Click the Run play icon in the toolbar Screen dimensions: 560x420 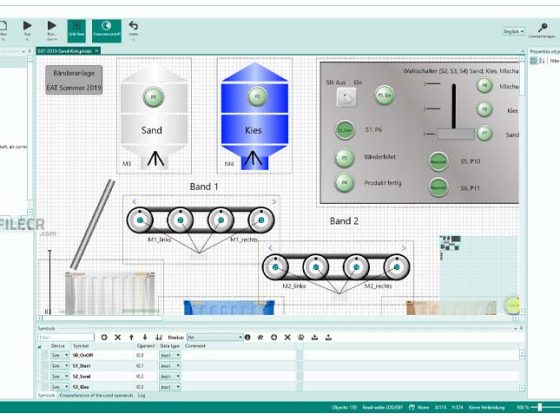tap(27, 26)
